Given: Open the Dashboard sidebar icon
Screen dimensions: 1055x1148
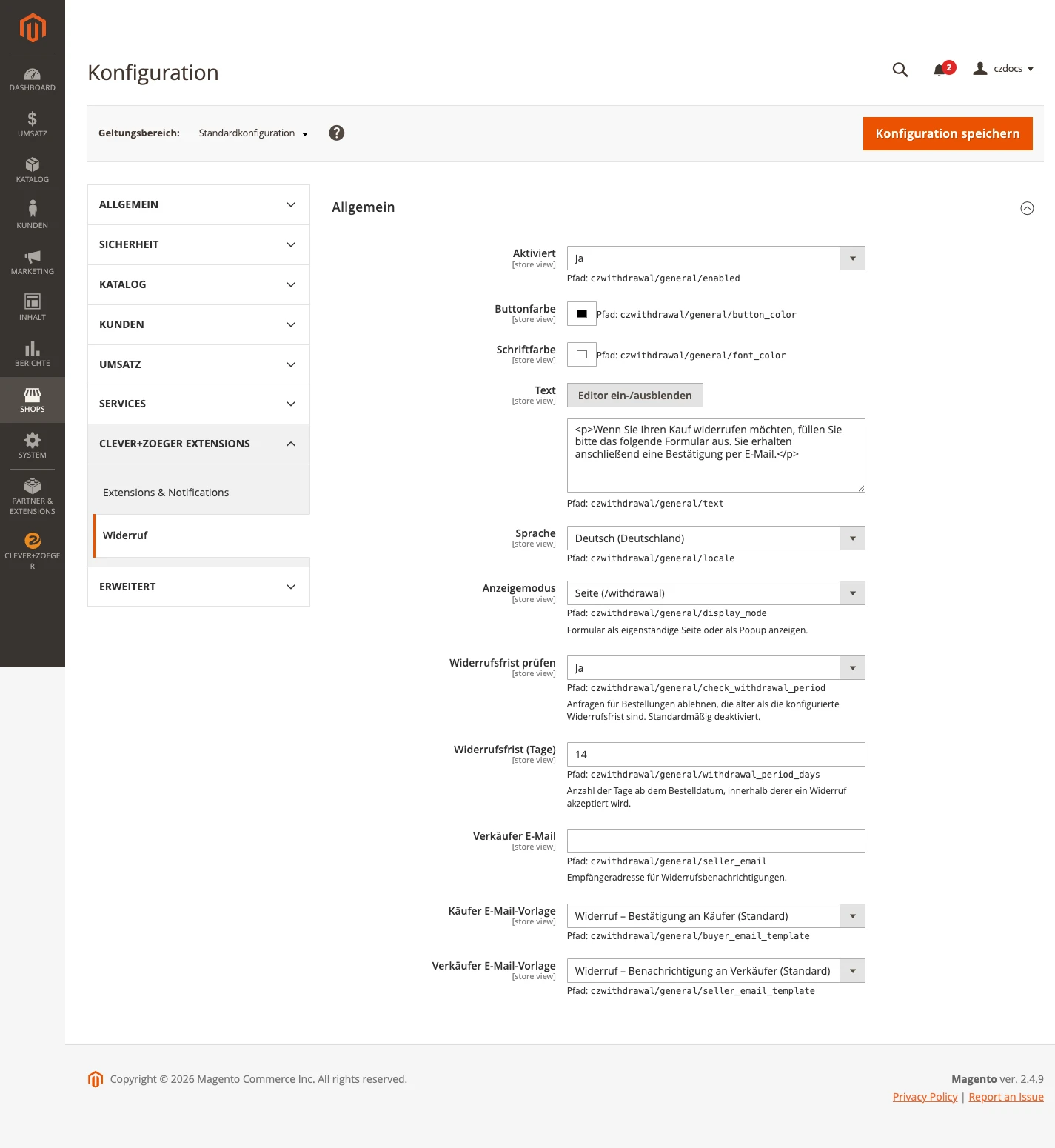Looking at the screenshot, I should (33, 79).
